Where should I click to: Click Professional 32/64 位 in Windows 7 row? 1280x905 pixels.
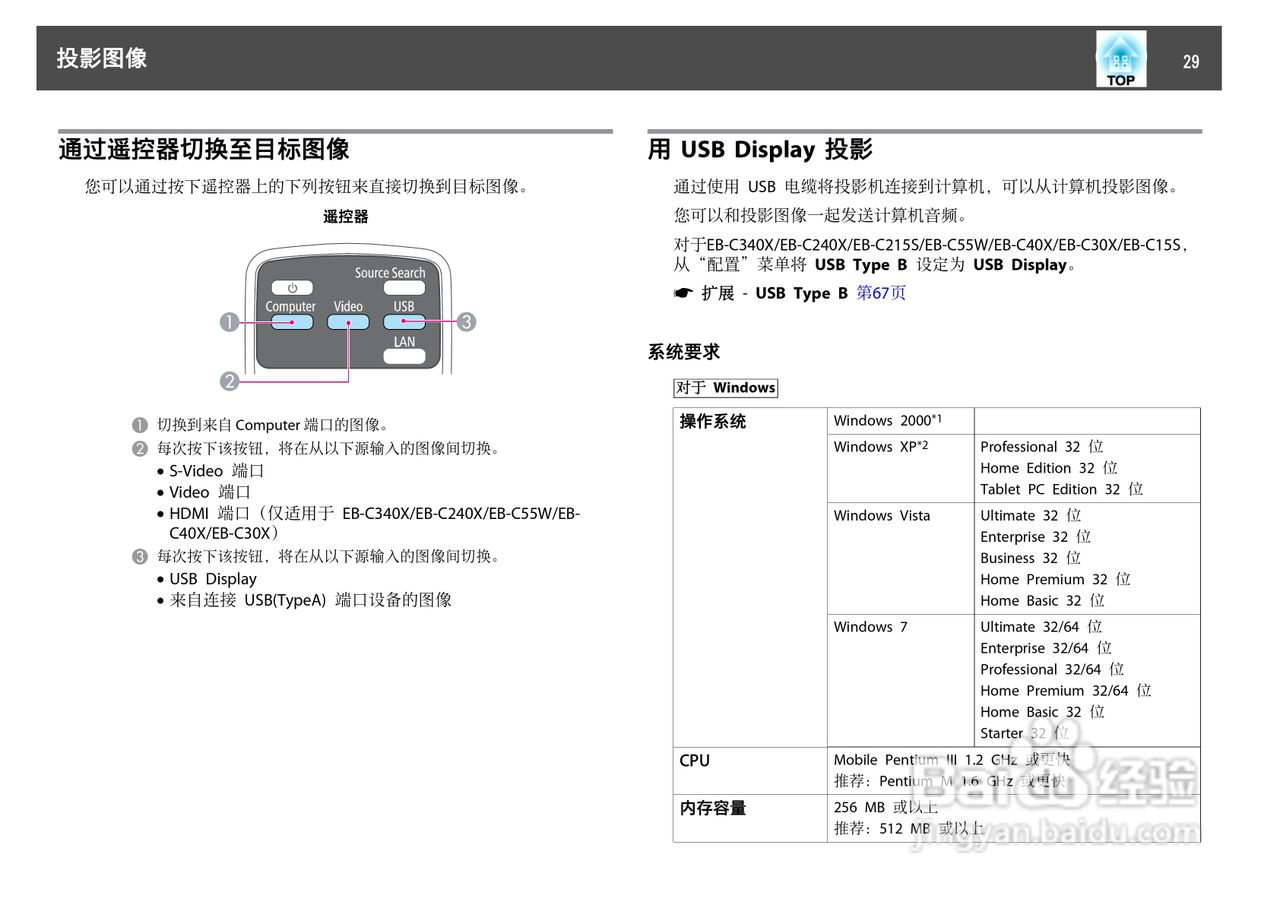[x=1052, y=669]
